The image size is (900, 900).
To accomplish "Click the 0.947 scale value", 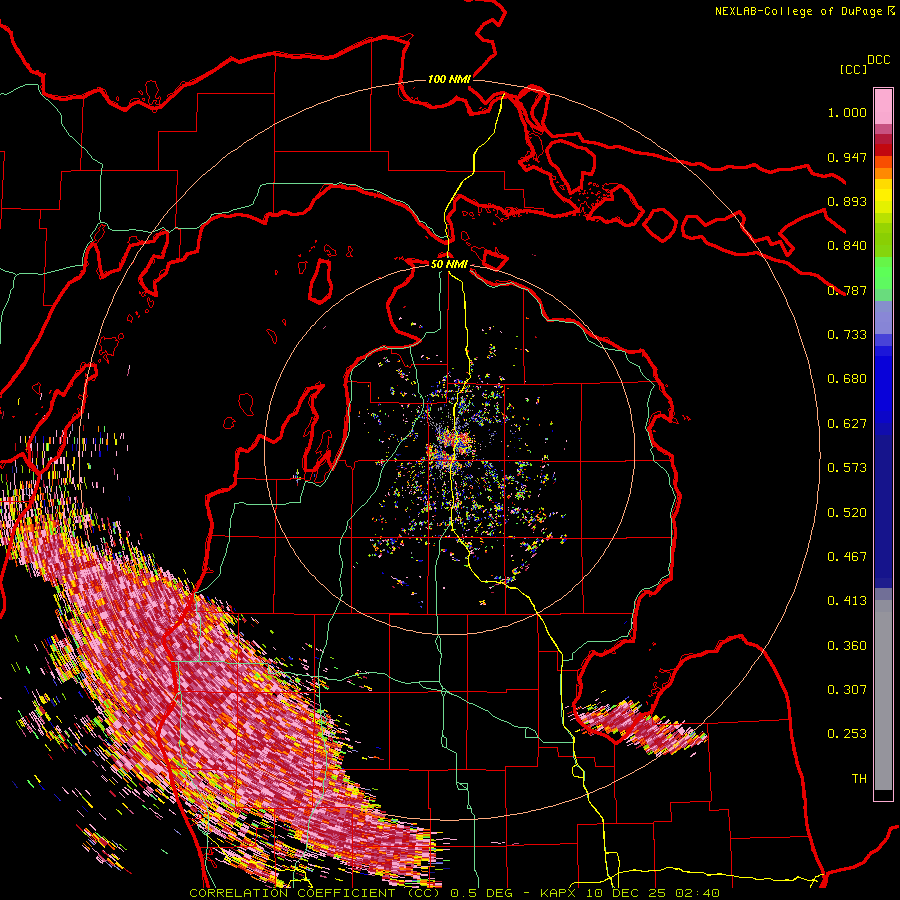I will pyautogui.click(x=847, y=157).
